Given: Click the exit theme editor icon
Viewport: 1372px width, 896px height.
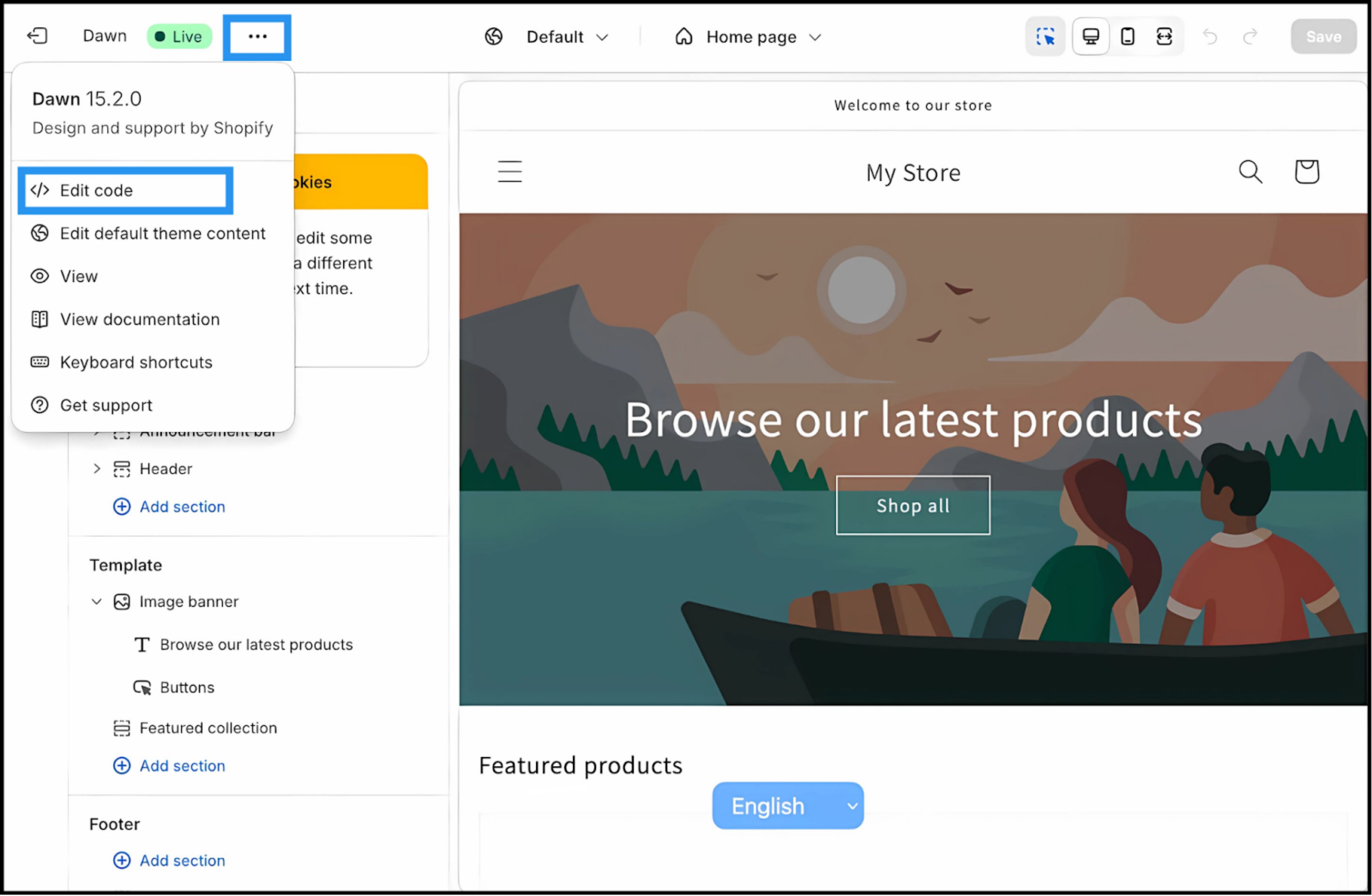Looking at the screenshot, I should [36, 36].
